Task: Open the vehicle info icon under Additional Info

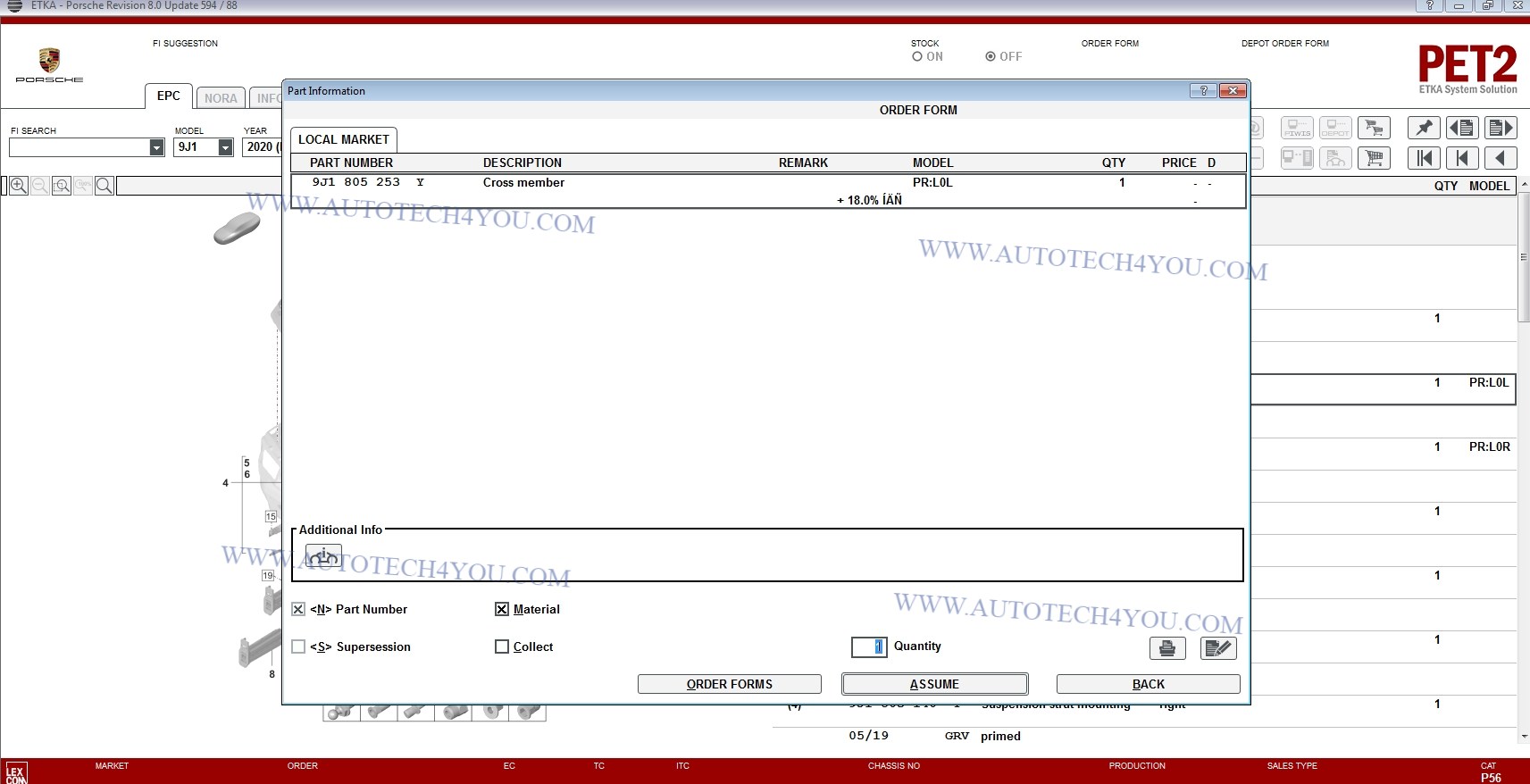Action: coord(323,556)
